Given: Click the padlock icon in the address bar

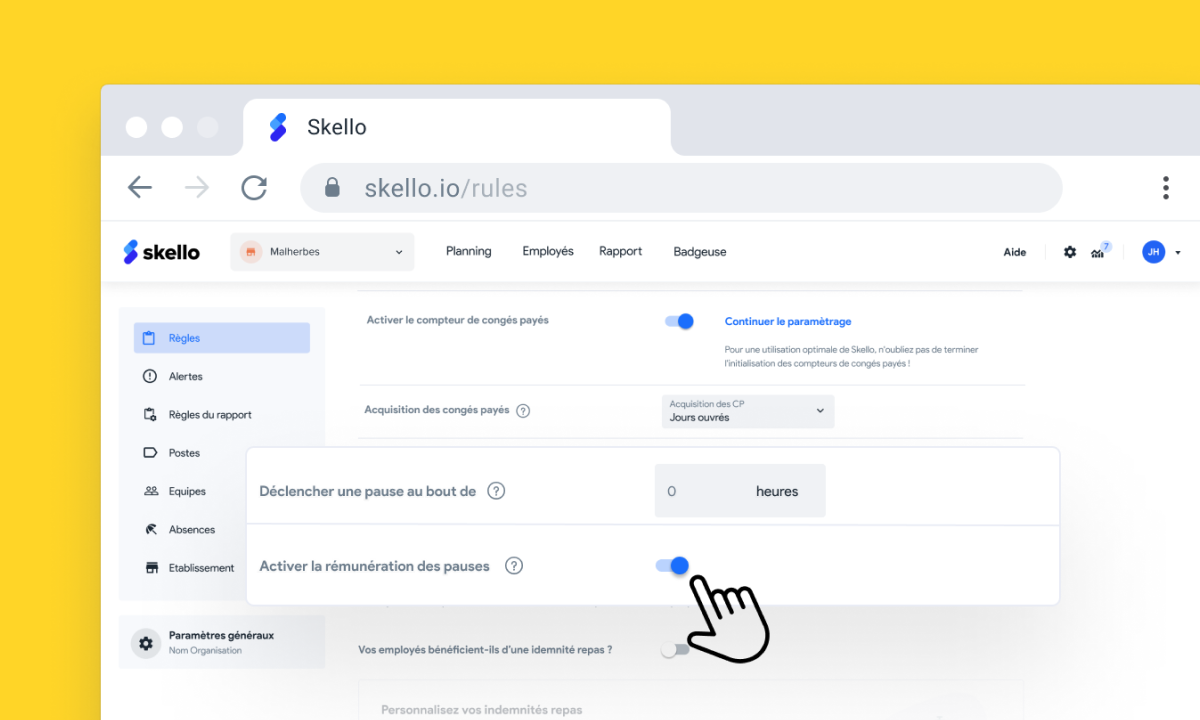Looking at the screenshot, I should [333, 188].
